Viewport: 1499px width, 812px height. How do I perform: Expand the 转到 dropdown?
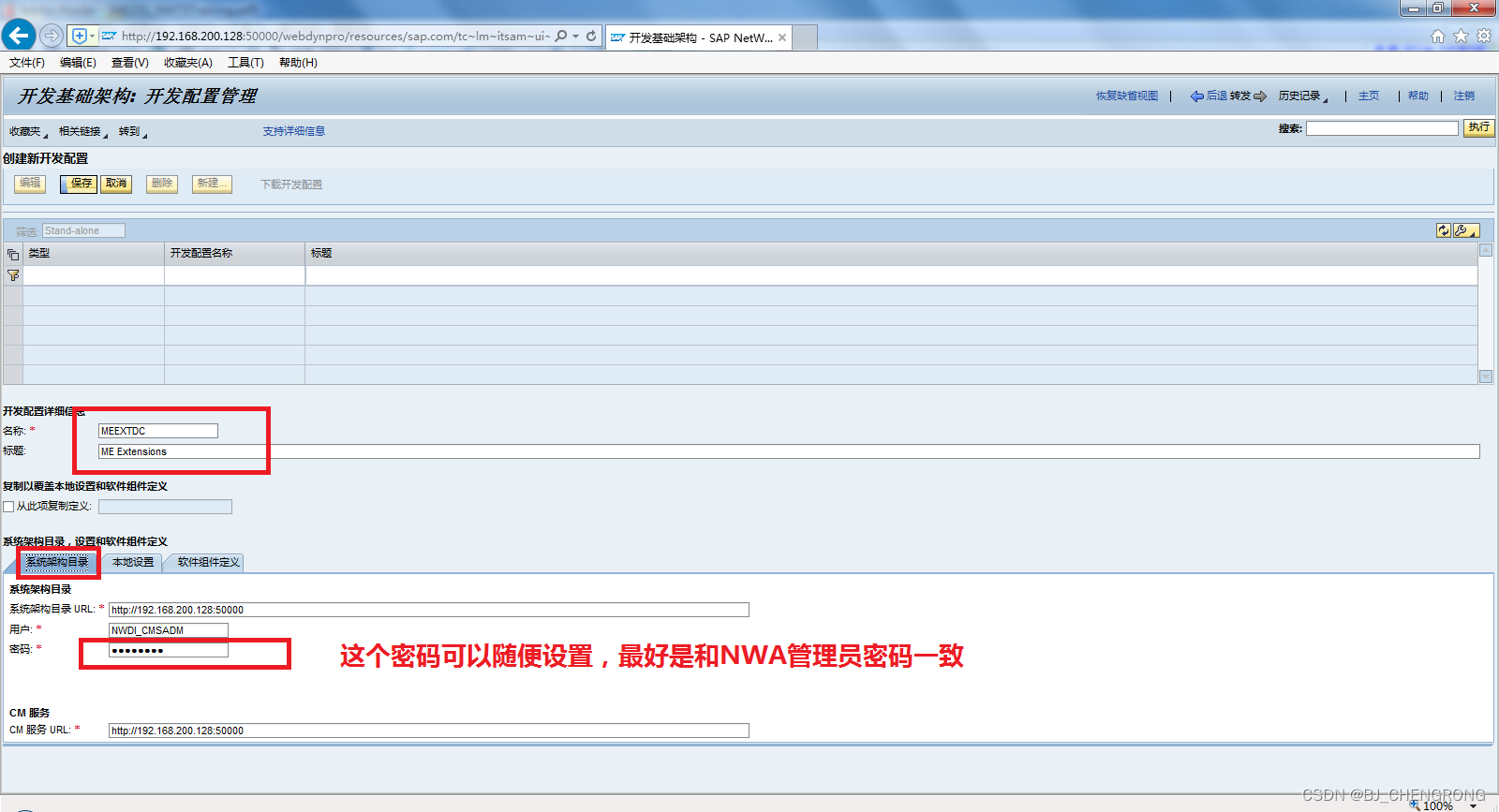point(133,131)
